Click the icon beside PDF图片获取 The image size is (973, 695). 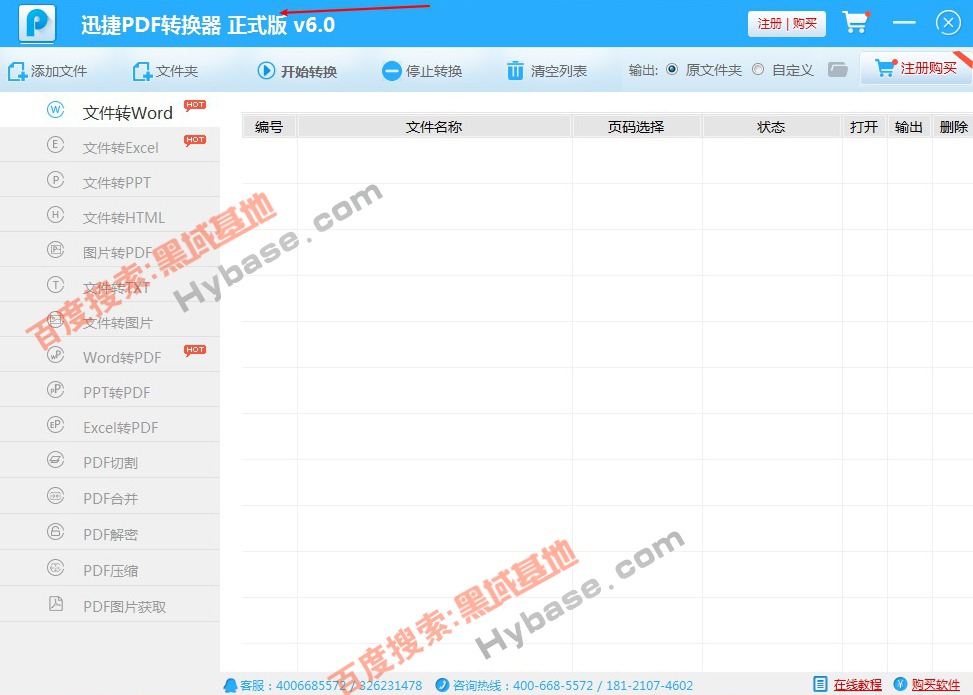55,603
